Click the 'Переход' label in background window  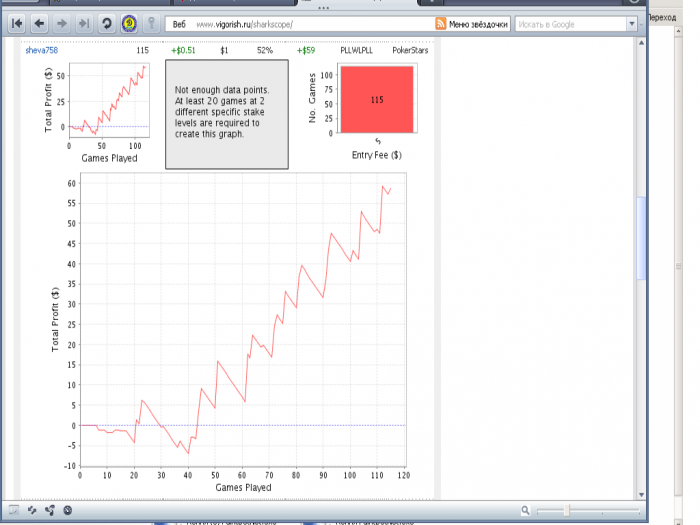662,17
